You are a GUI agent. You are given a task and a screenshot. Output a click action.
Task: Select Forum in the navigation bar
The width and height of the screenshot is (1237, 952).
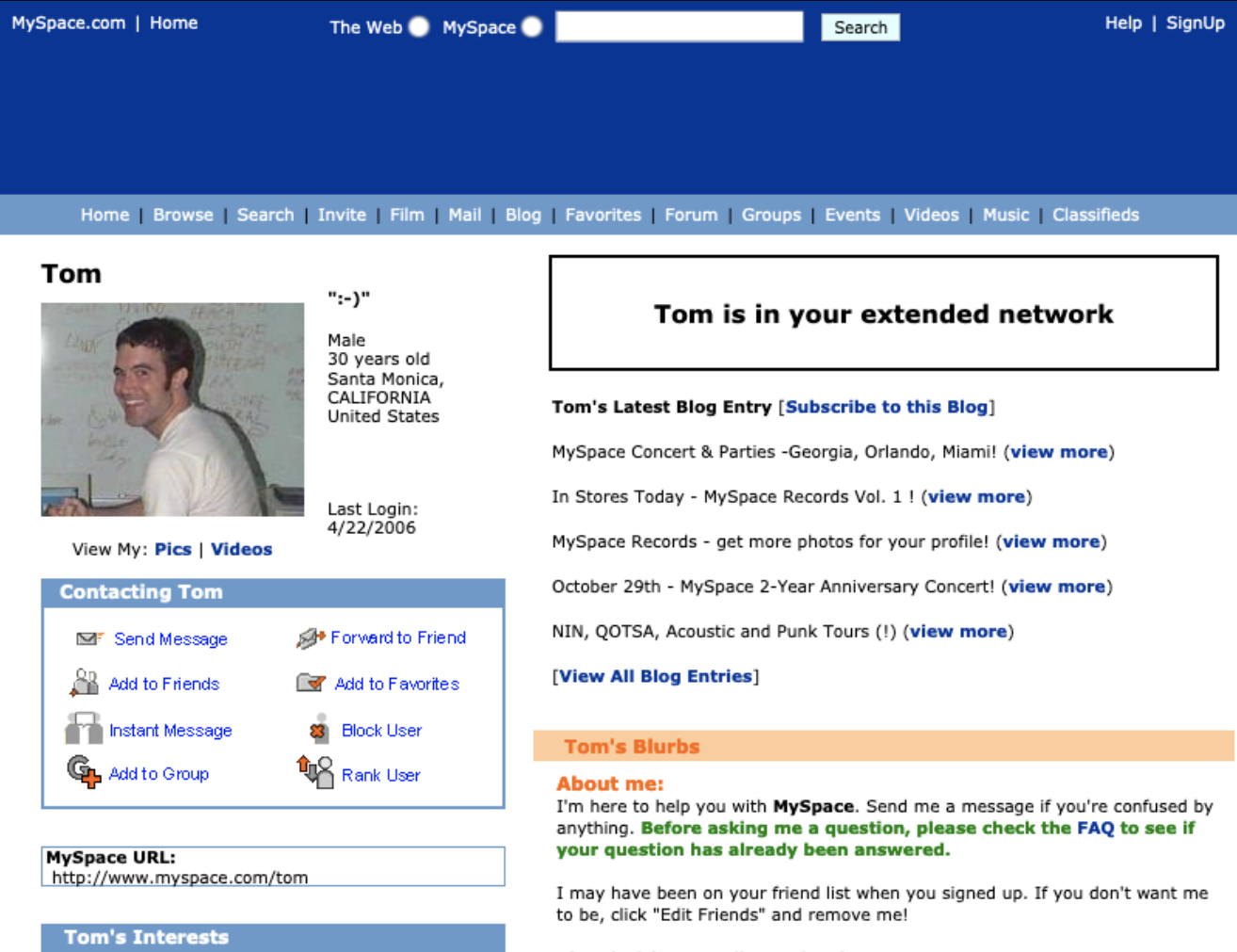(x=691, y=215)
